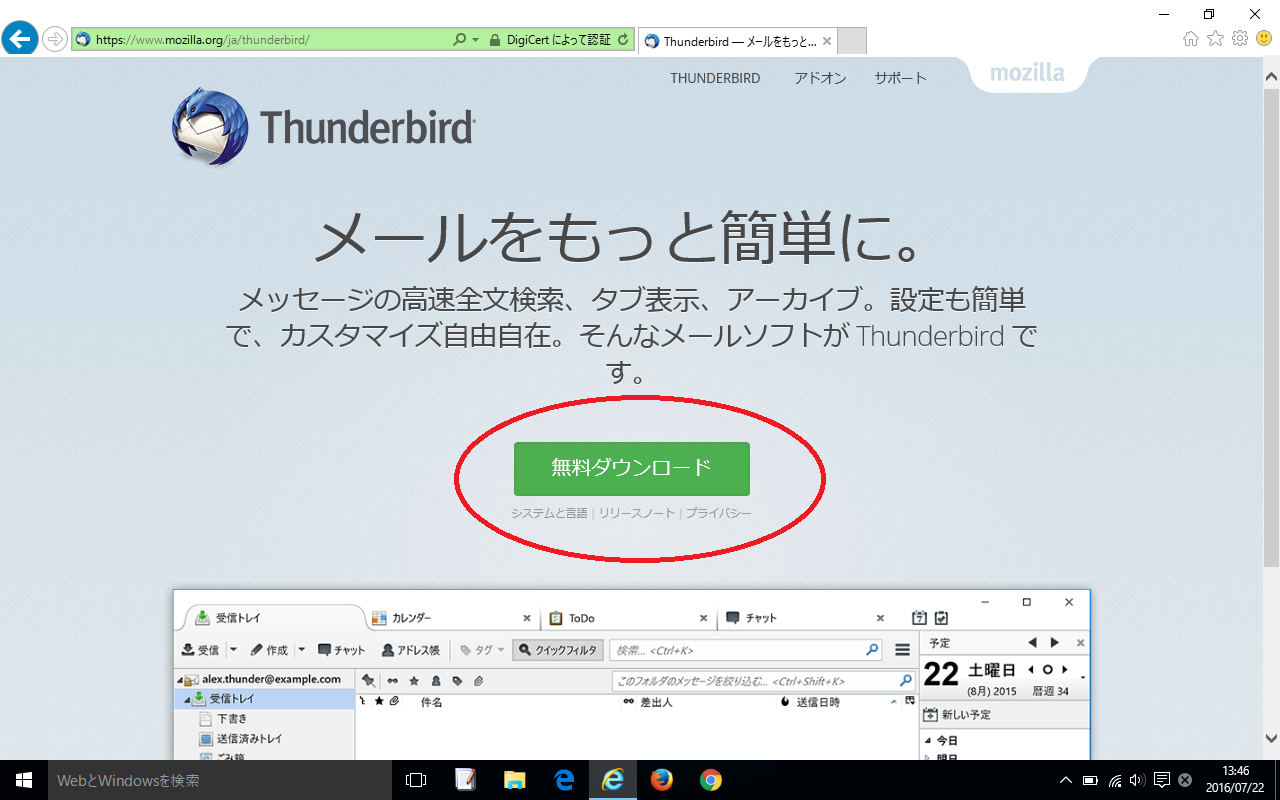
Task: Click the IE Home icon
Action: [1191, 39]
